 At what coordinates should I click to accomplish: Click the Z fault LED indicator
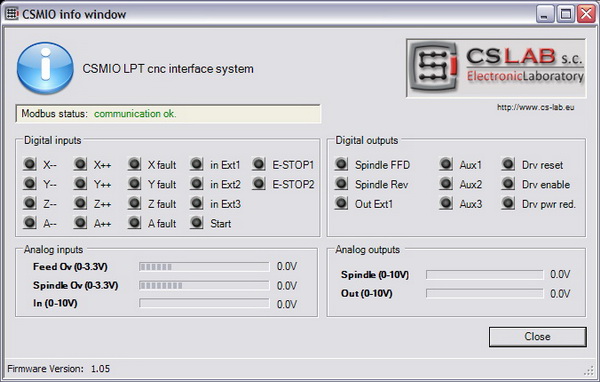[134, 203]
